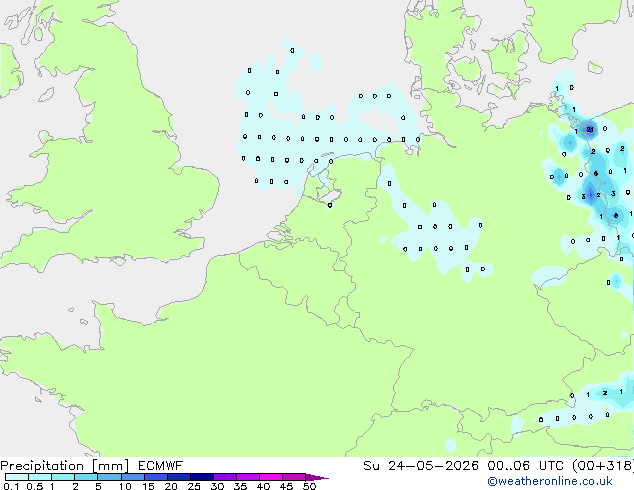Click the 'Su 24-05-2026 00..06 UTC' timestamp

[463, 466]
